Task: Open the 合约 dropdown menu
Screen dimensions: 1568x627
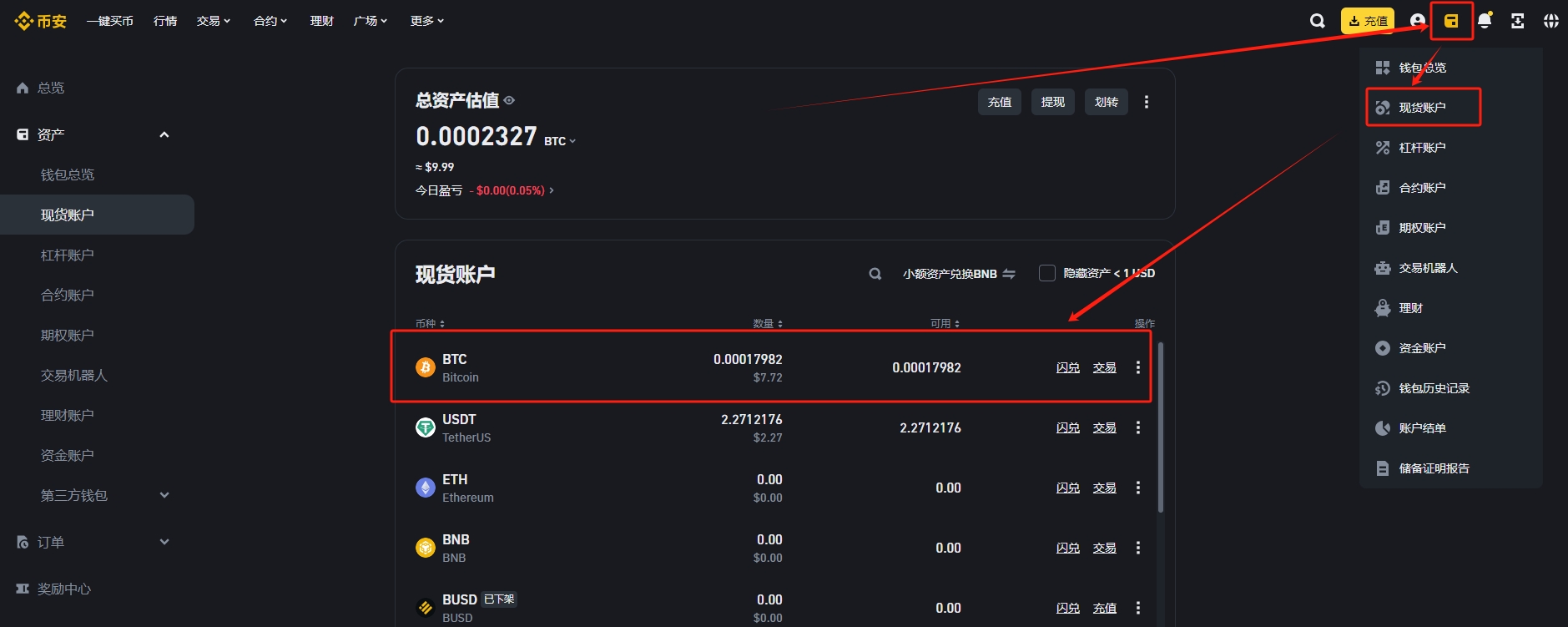Action: [270, 21]
